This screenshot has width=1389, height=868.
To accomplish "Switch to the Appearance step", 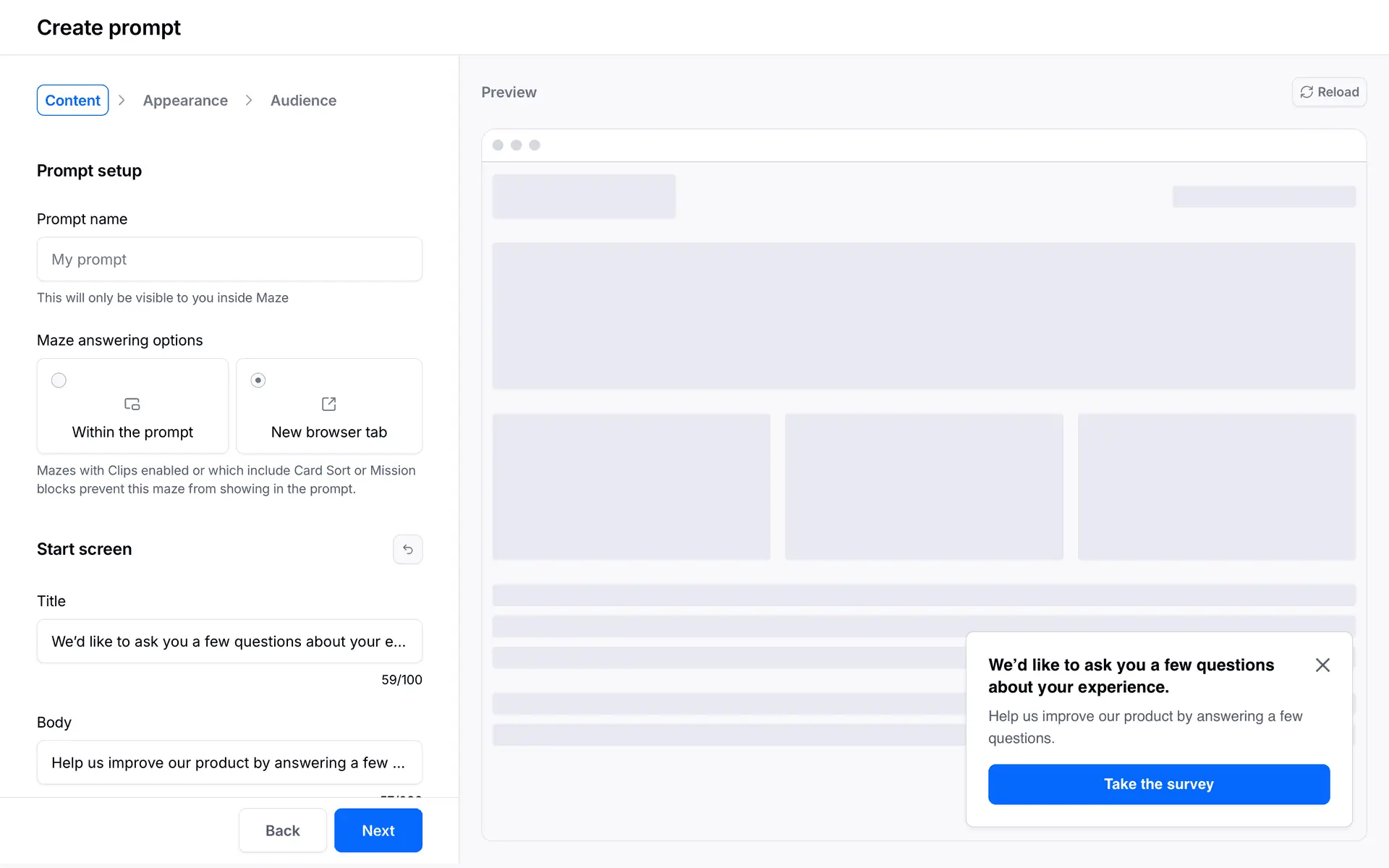I will point(185,101).
